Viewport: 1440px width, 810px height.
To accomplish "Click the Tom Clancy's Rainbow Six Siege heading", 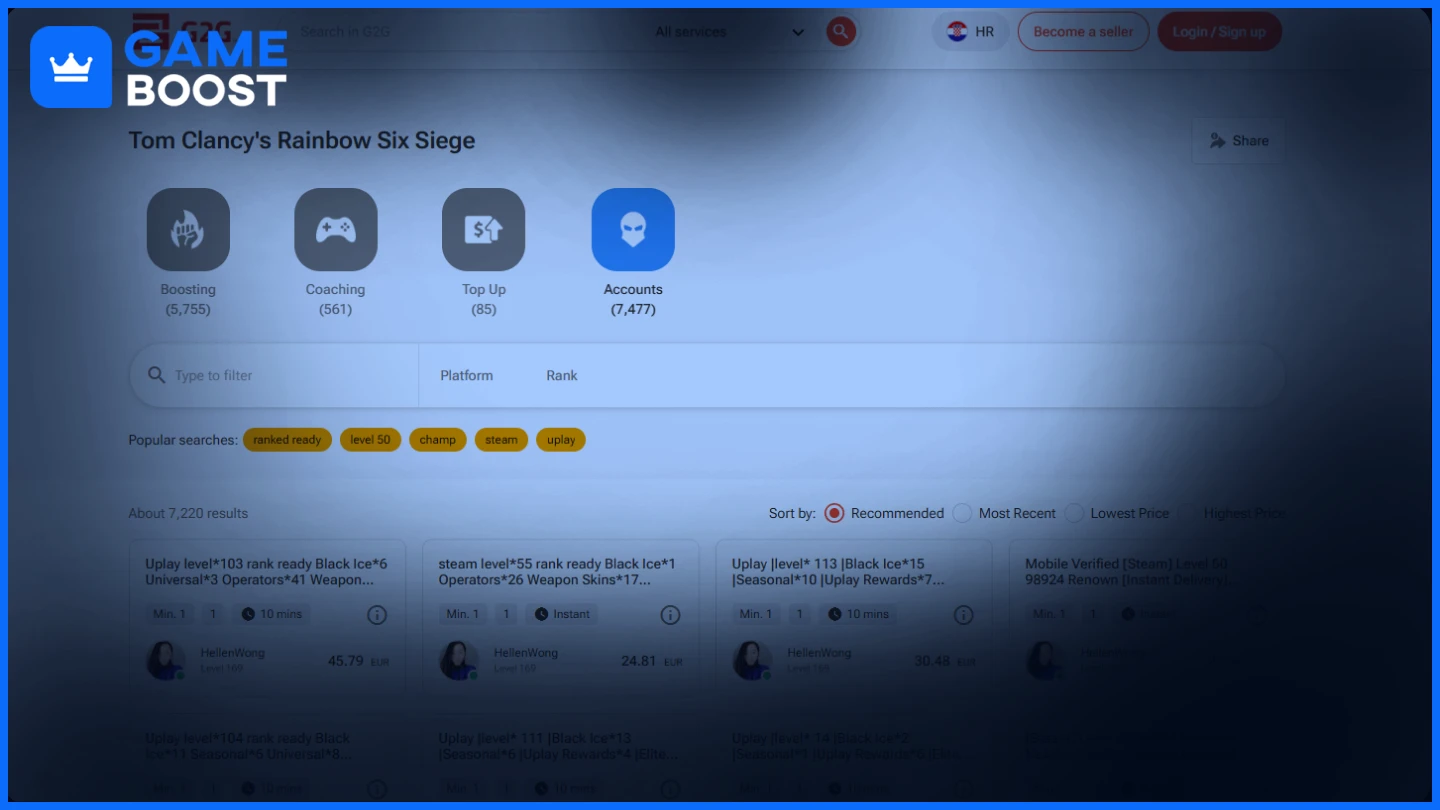I will pyautogui.click(x=302, y=141).
